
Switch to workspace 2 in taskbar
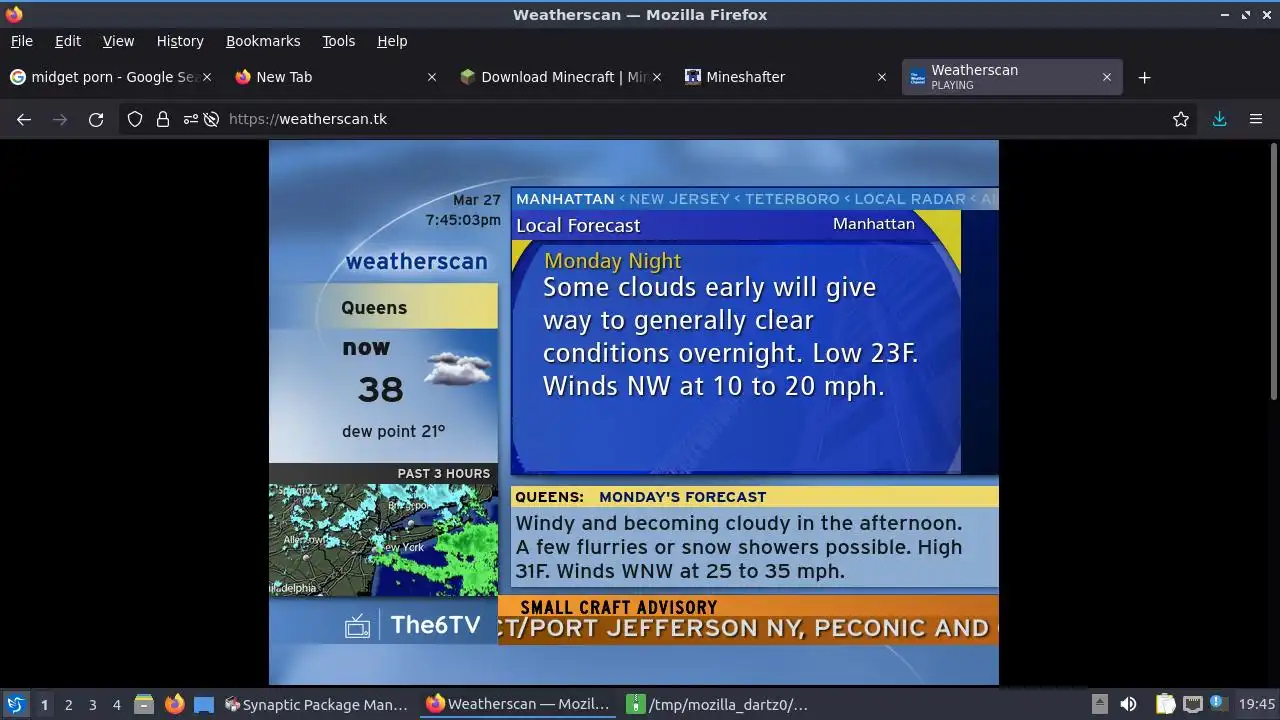click(x=68, y=705)
